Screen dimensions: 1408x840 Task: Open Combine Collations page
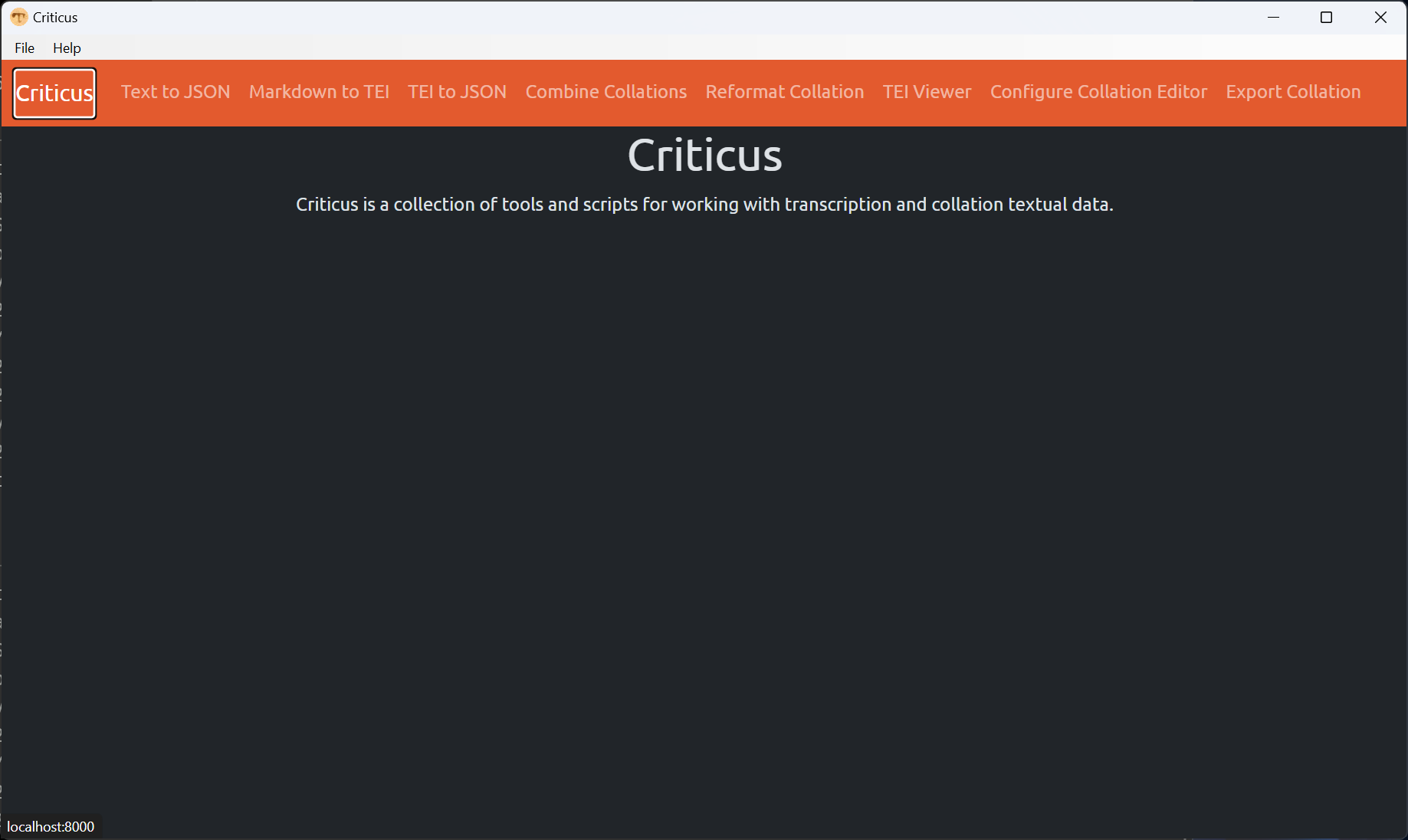click(606, 92)
